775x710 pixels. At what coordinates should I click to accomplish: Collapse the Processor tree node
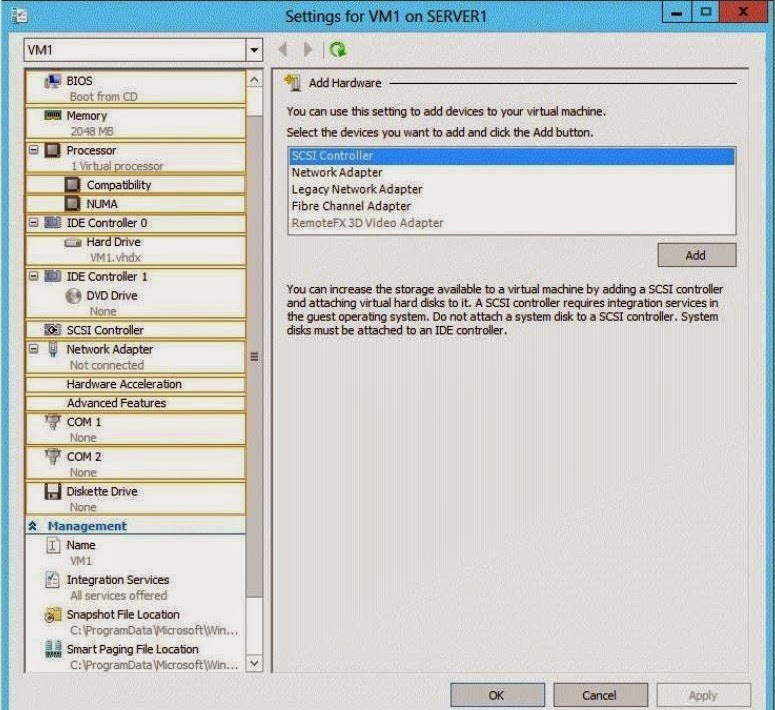coord(34,149)
